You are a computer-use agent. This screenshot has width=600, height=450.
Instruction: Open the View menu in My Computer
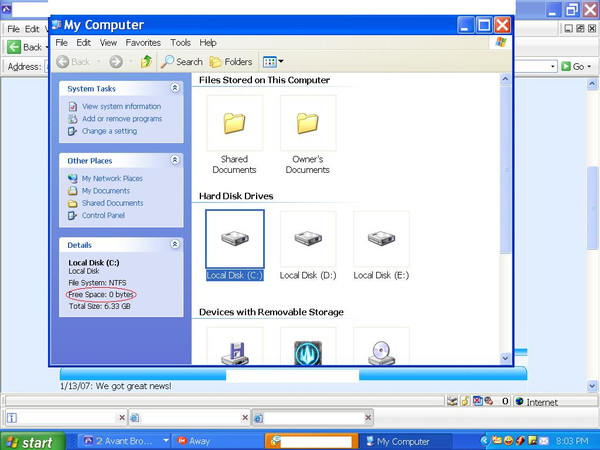[108, 42]
